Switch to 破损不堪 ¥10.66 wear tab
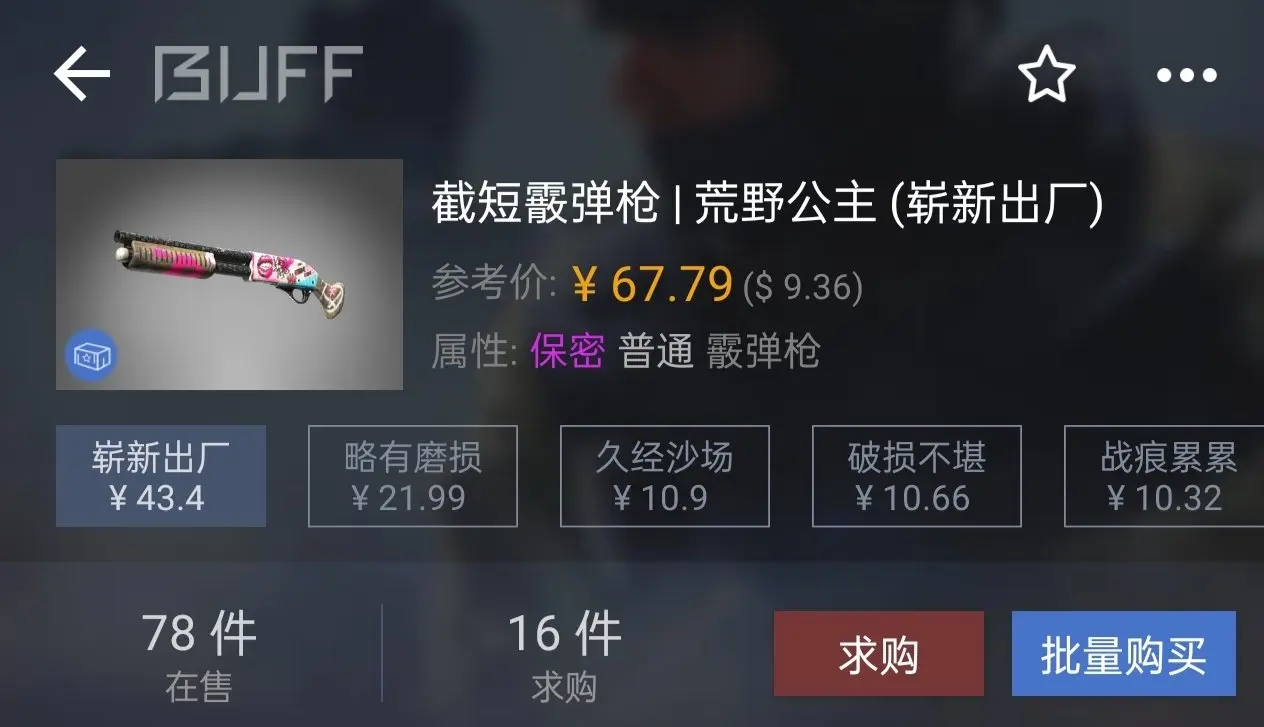 917,476
